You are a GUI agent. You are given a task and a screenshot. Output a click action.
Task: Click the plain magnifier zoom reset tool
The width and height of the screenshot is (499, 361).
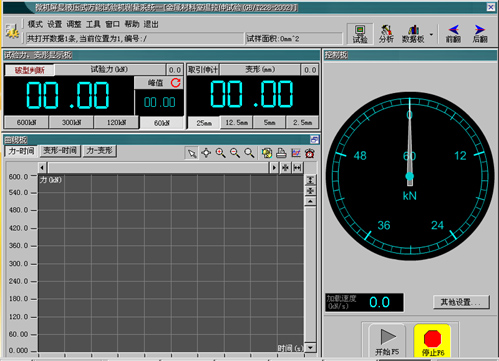tap(249, 153)
